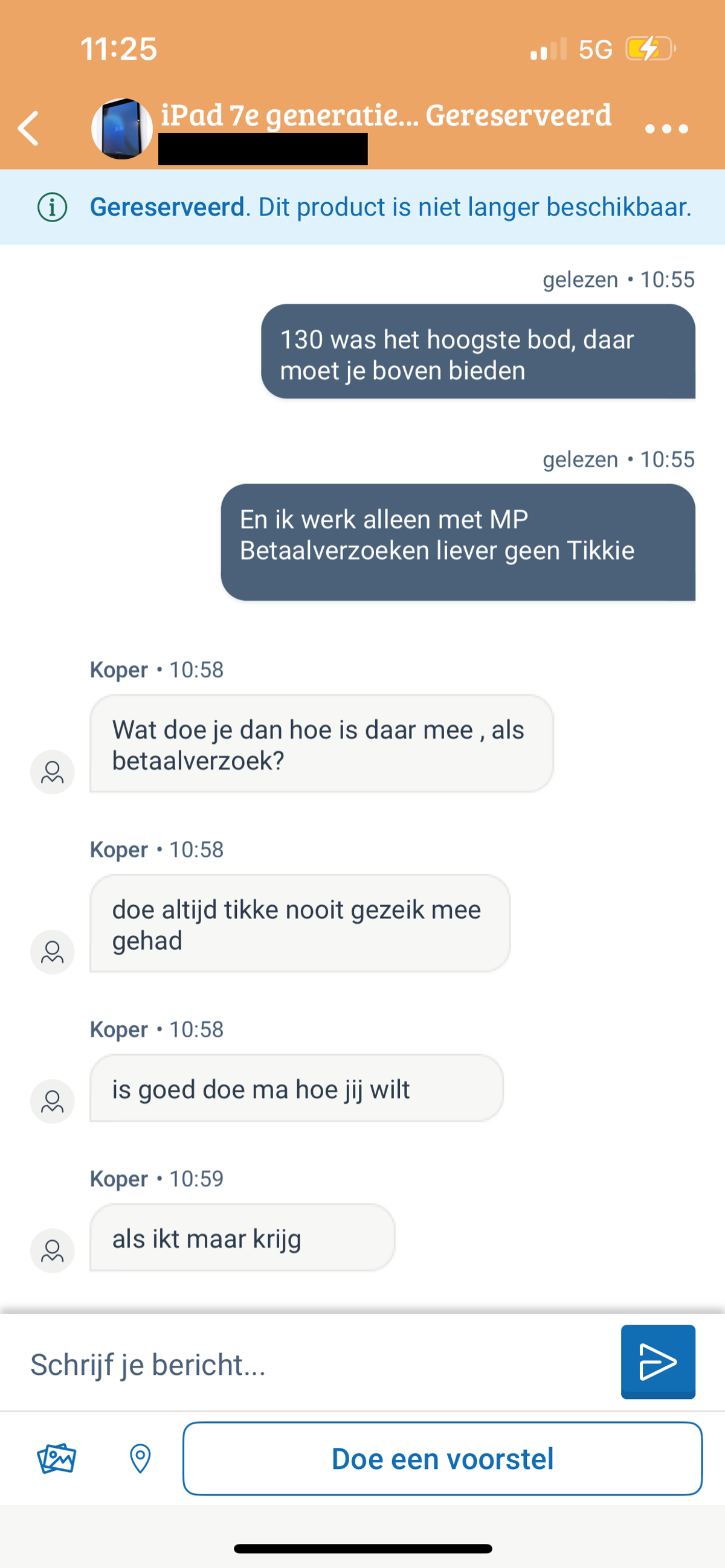725x1568 pixels.
Task: Tap the '130 was het hoogste bod' message
Action: coord(478,352)
